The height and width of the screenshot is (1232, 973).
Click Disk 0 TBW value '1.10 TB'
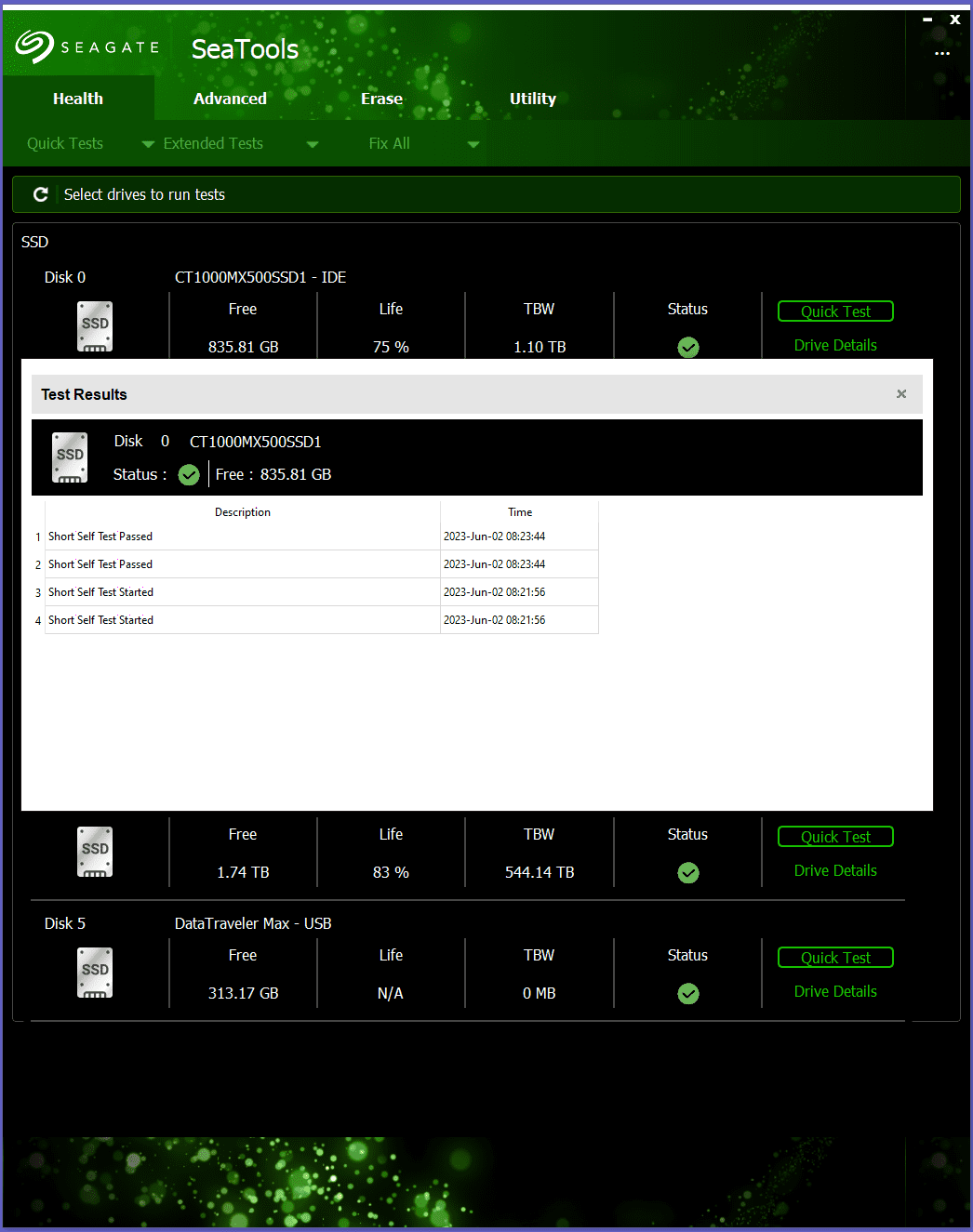pos(540,347)
